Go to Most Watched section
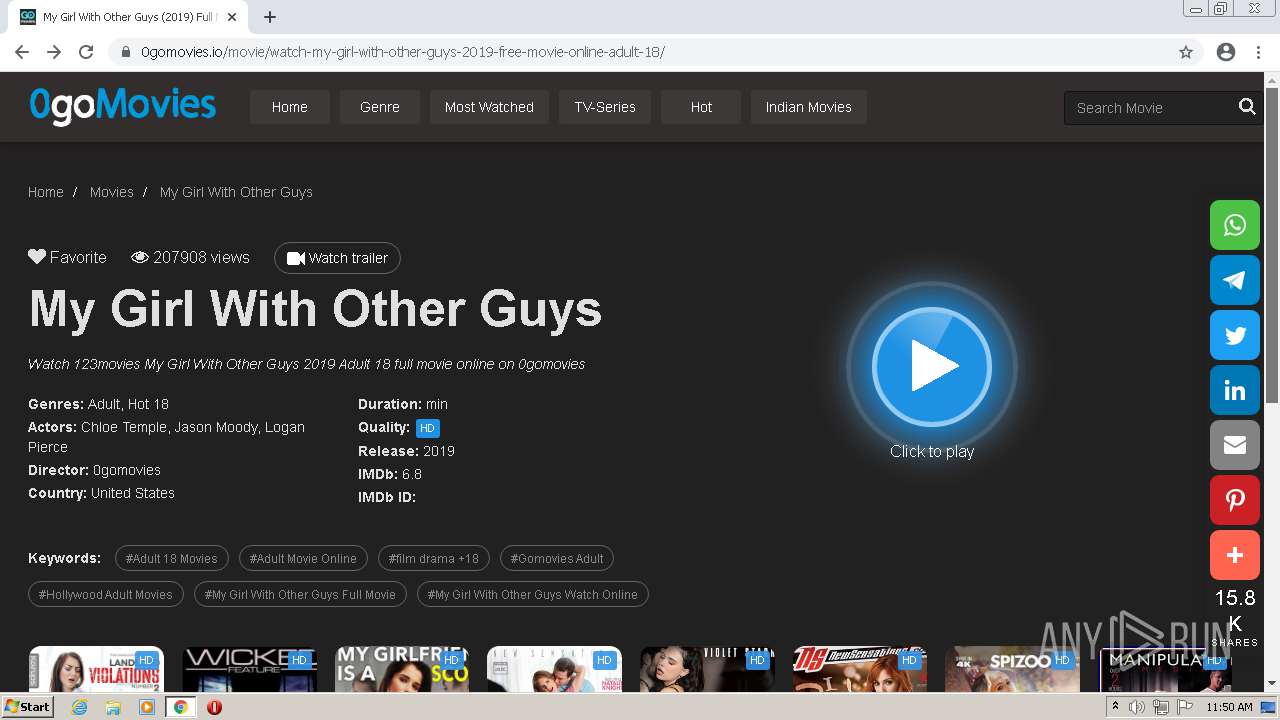The image size is (1280, 720). tap(489, 107)
